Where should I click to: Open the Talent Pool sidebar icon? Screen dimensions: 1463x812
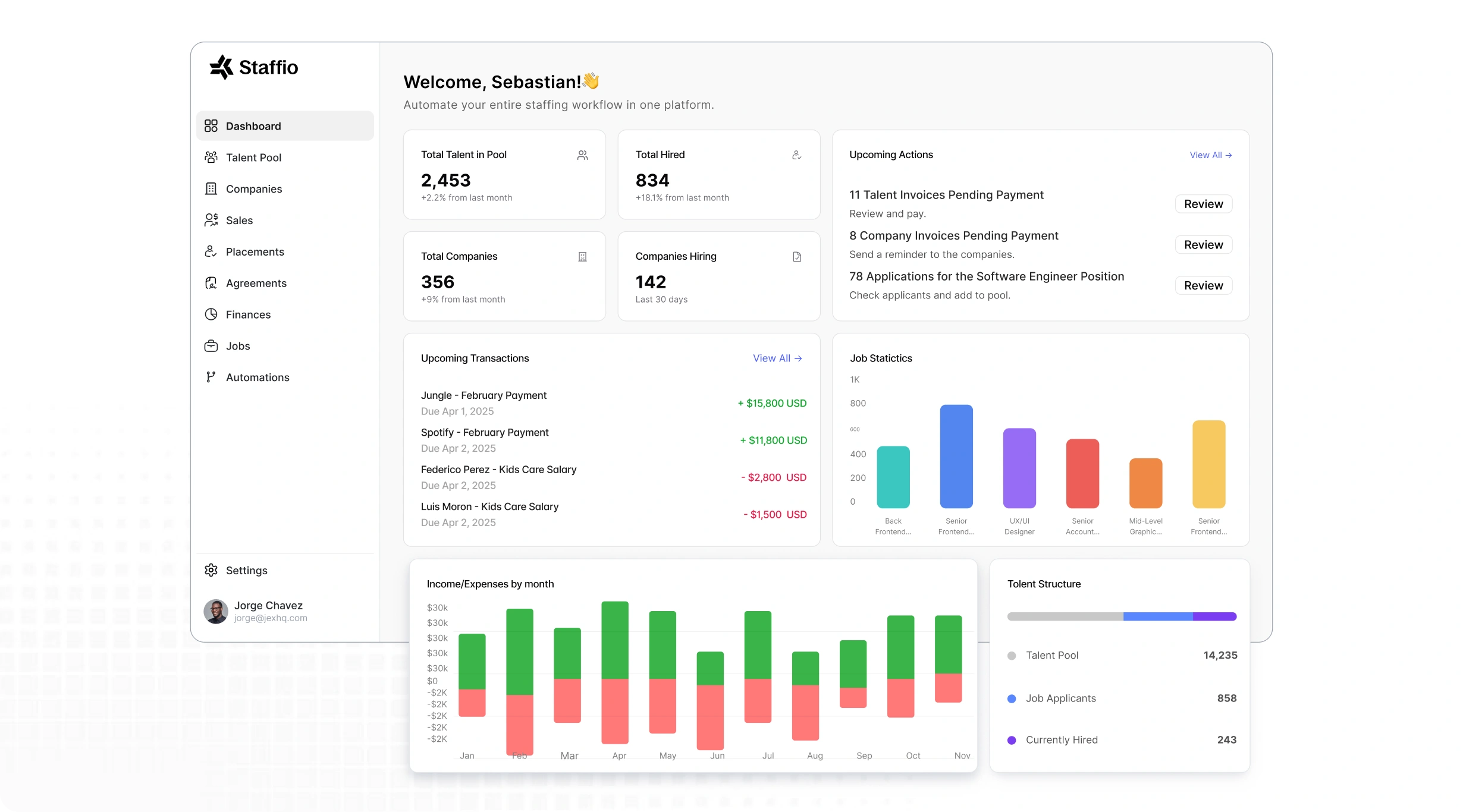pos(211,158)
